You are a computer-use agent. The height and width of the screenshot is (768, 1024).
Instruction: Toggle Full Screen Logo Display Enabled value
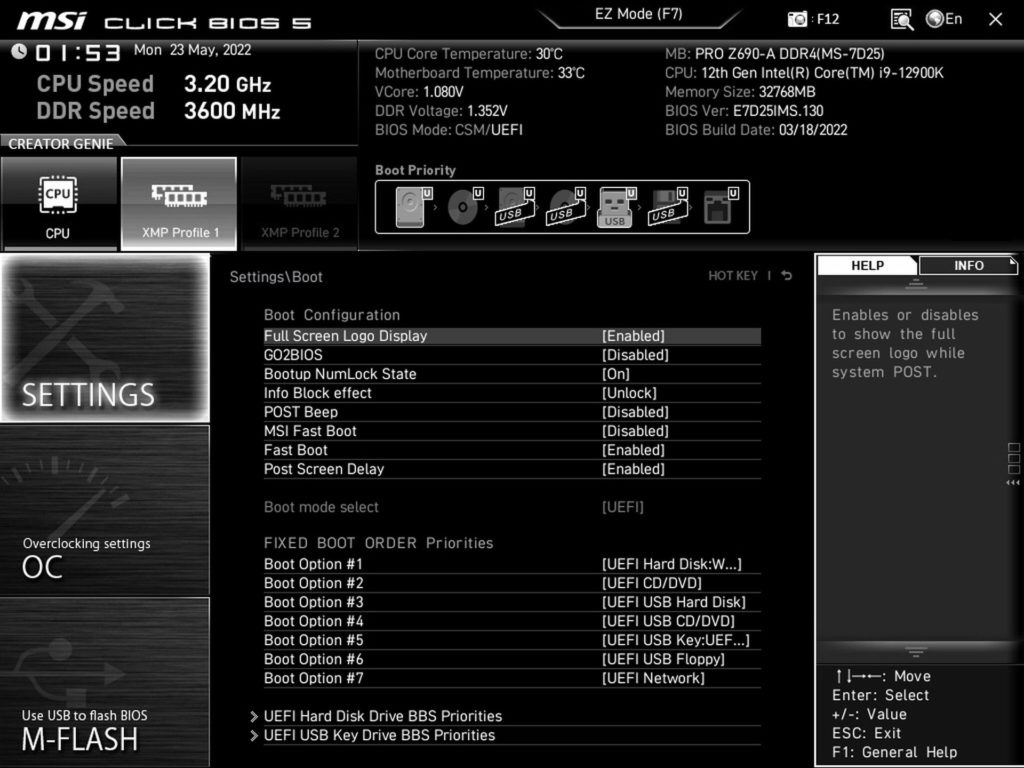(x=633, y=336)
